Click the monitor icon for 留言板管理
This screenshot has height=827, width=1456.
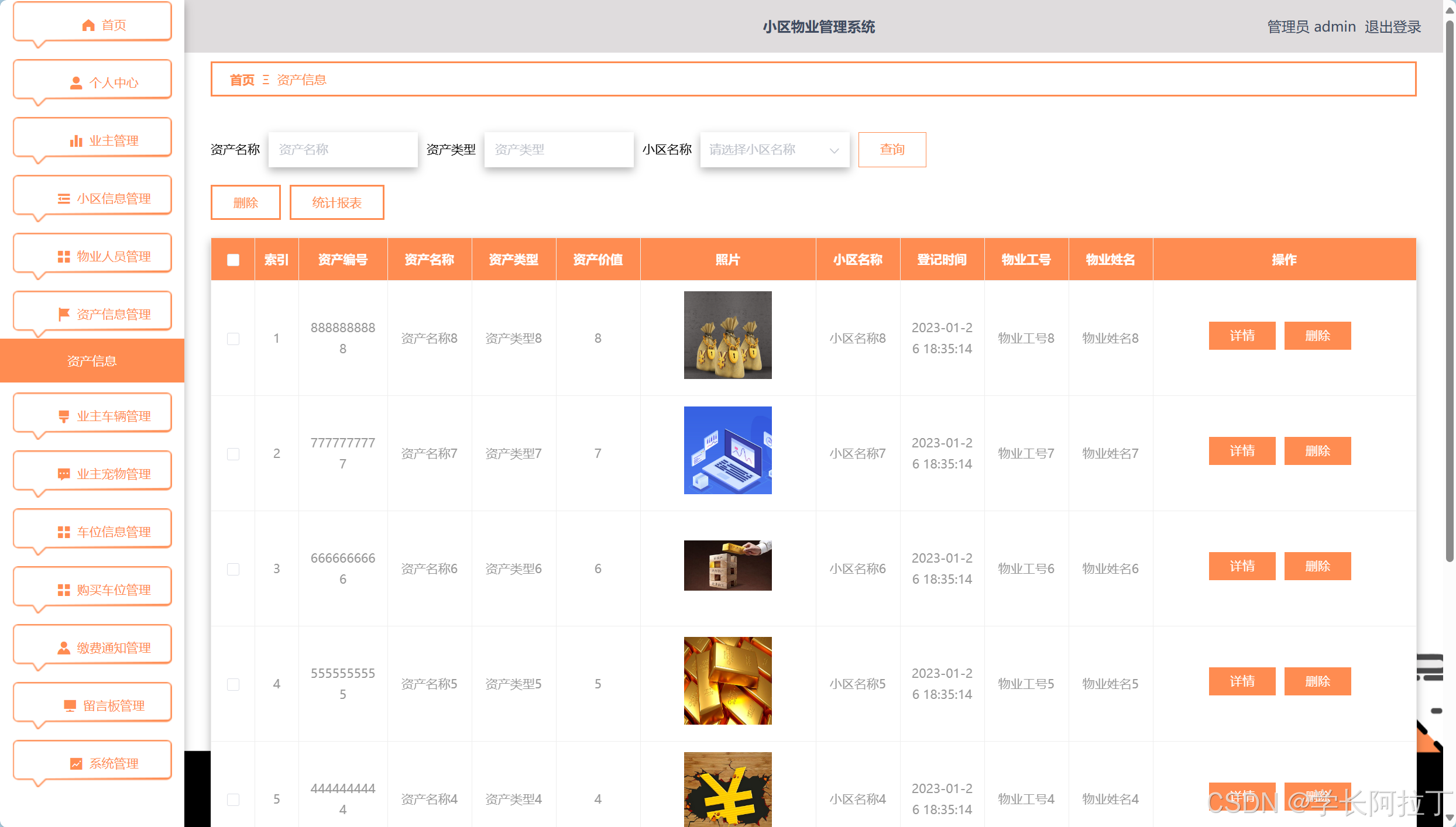[x=70, y=706]
